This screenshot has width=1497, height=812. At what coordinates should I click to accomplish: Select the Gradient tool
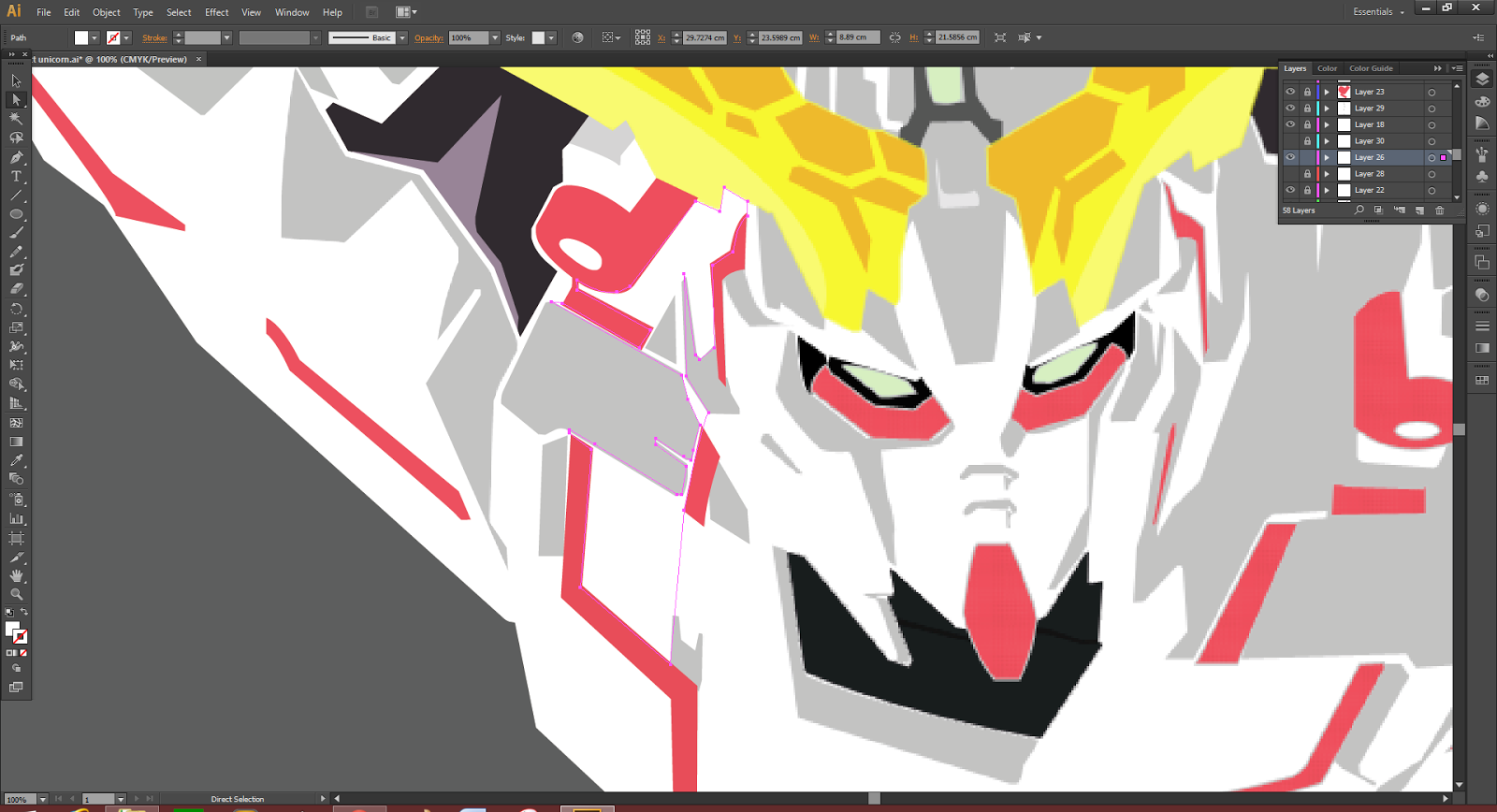[16, 442]
